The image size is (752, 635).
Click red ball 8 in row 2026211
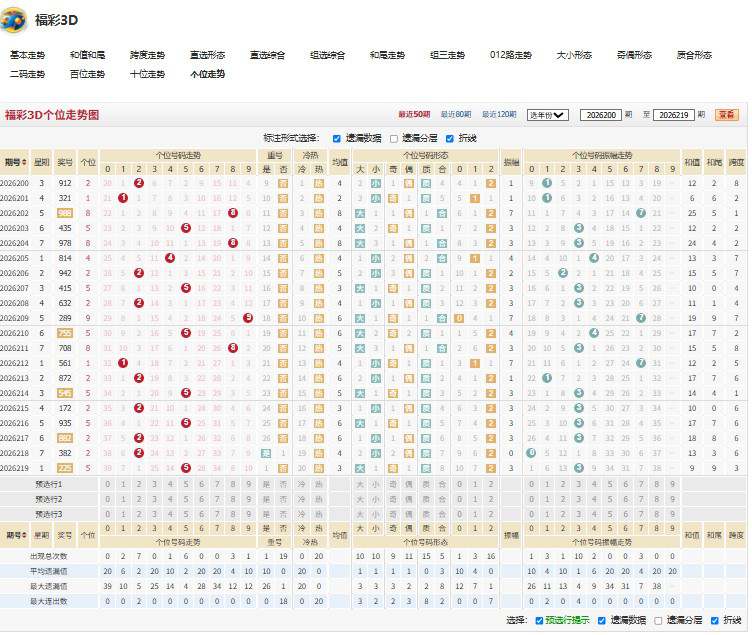pos(233,348)
